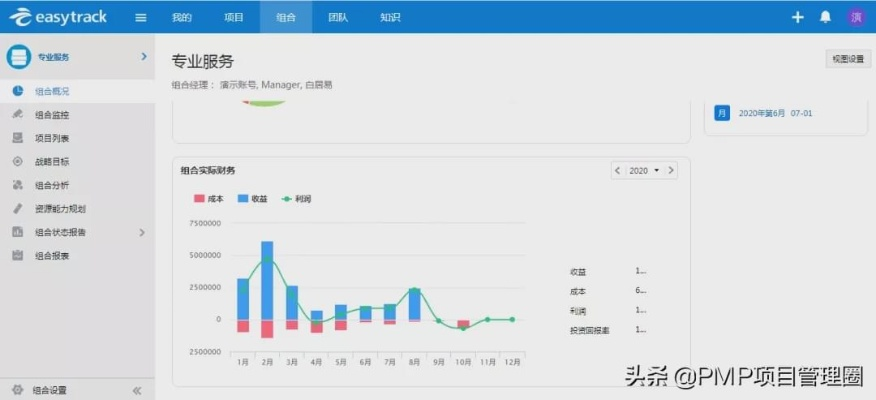The image size is (876, 400).
Task: Click the 成本 summary label
Action: [x=578, y=292]
